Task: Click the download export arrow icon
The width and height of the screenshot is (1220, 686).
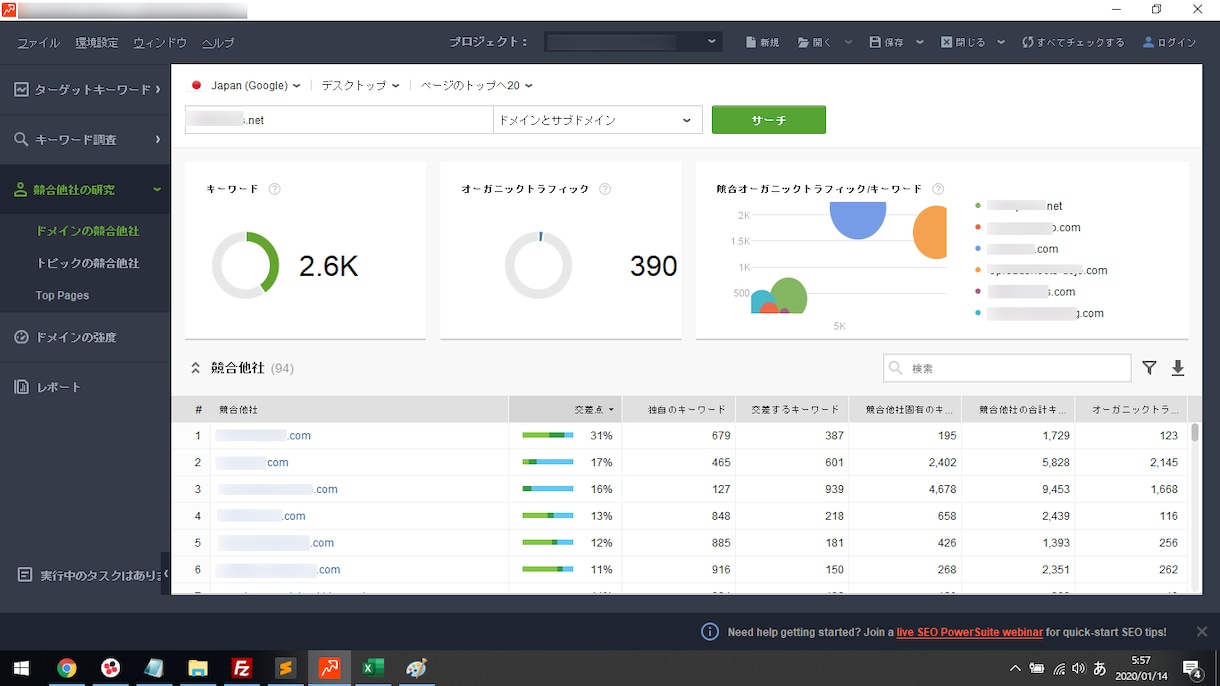Action: click(x=1178, y=368)
